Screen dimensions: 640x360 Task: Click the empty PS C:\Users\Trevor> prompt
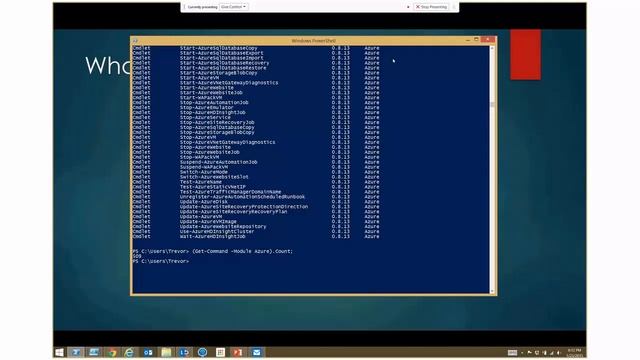(161, 261)
